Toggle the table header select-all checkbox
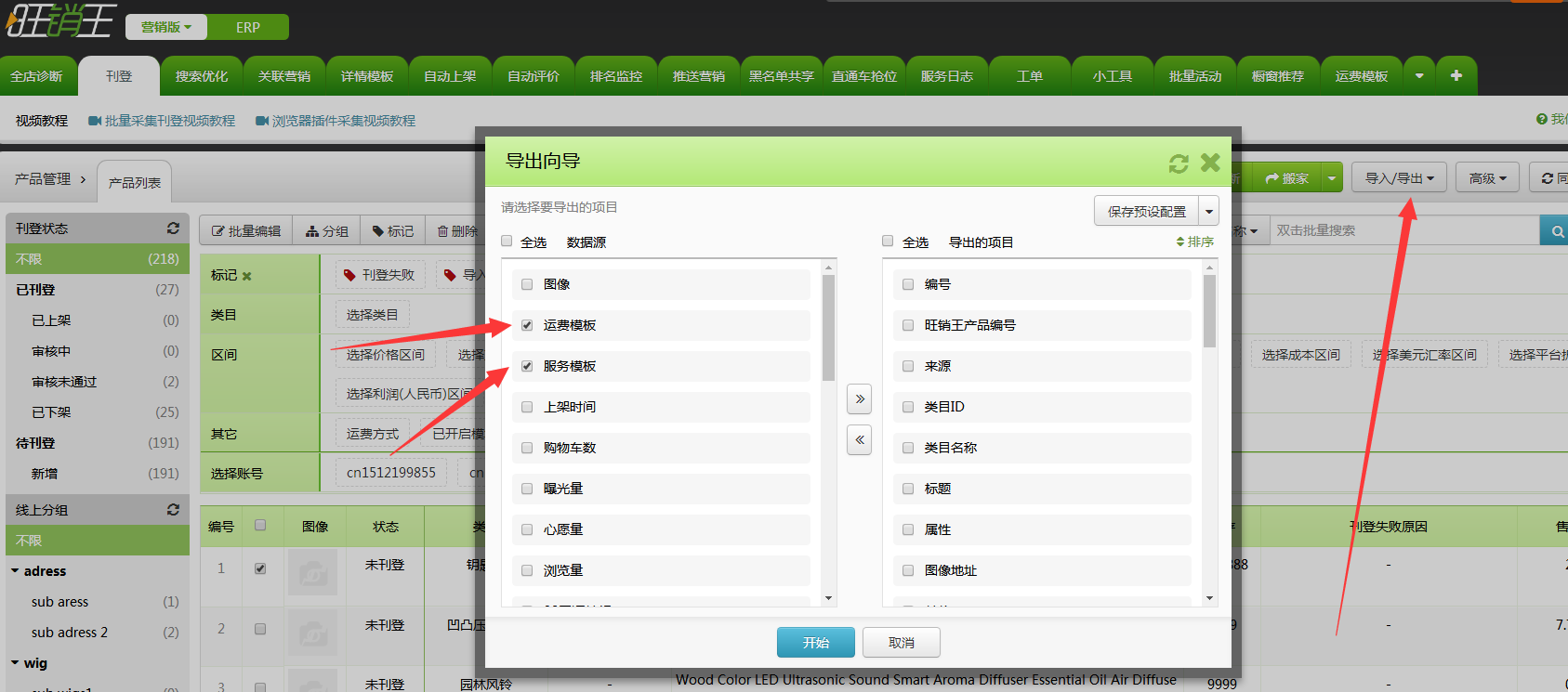1568x692 pixels. click(260, 525)
